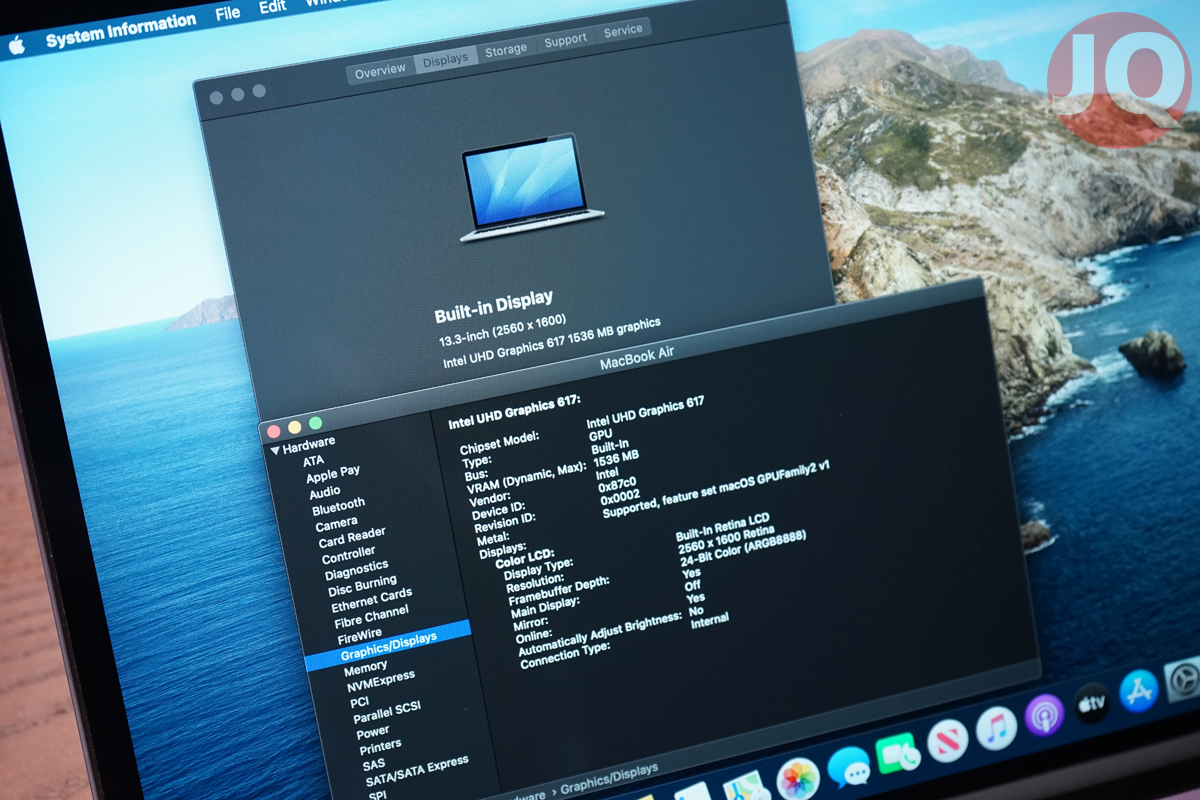Open the Service tab
This screenshot has width=1200, height=800.
click(x=623, y=30)
